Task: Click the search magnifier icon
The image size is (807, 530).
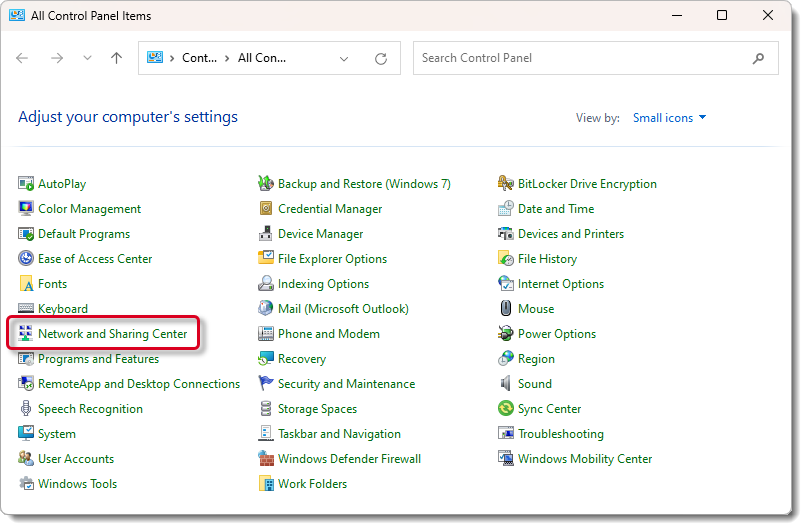Action: tap(758, 59)
